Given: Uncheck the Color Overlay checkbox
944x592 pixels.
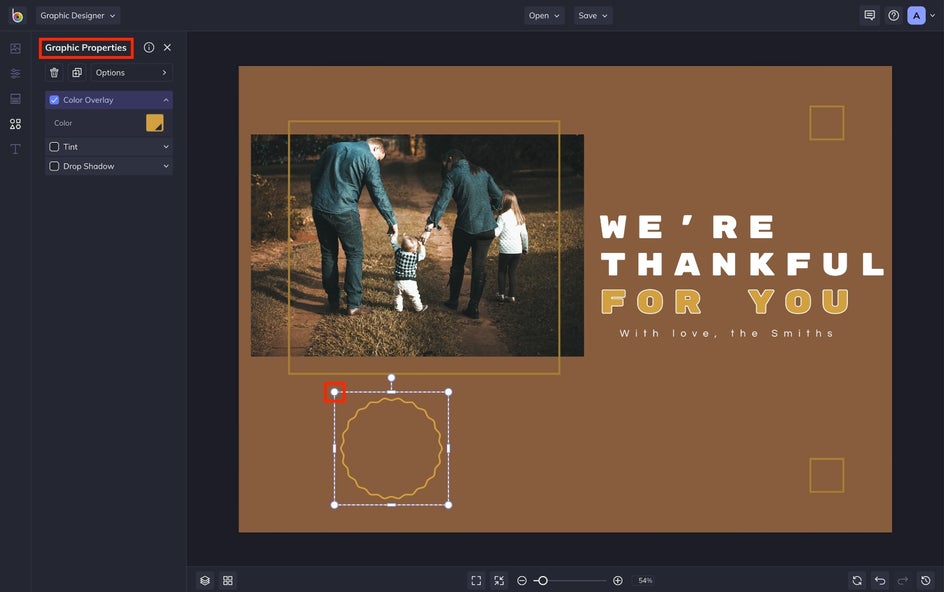Looking at the screenshot, I should pyautogui.click(x=54, y=100).
